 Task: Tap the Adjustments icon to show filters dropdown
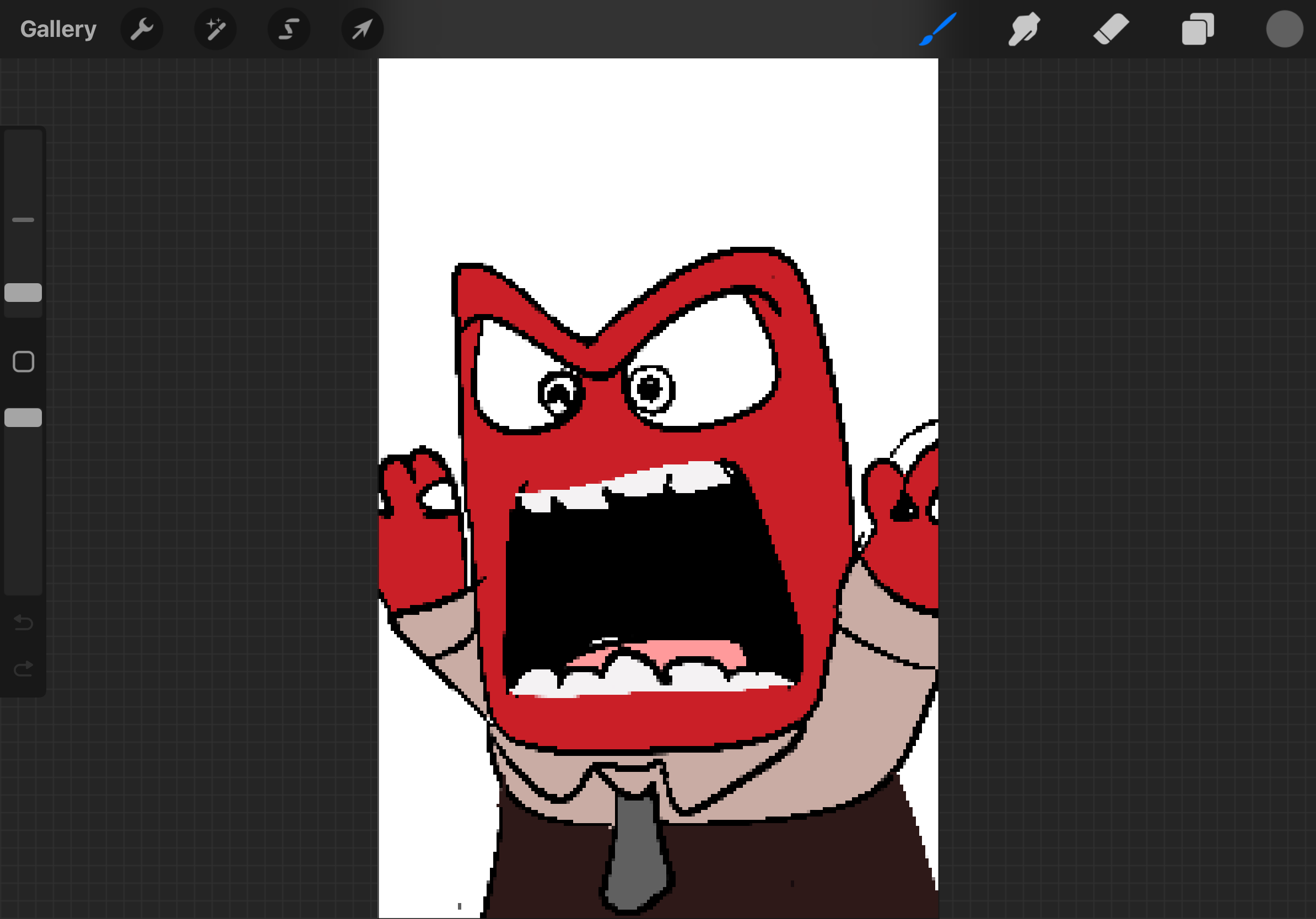[x=215, y=28]
